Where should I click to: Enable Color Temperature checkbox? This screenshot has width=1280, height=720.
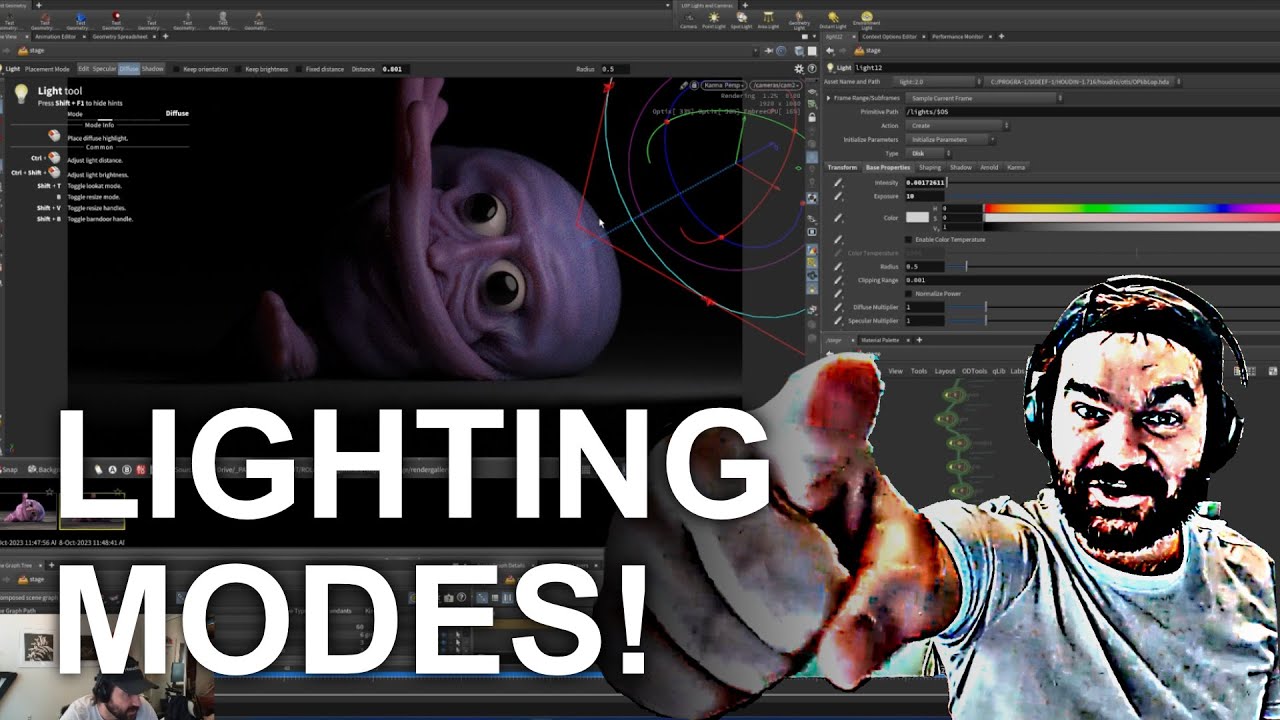[x=909, y=240]
